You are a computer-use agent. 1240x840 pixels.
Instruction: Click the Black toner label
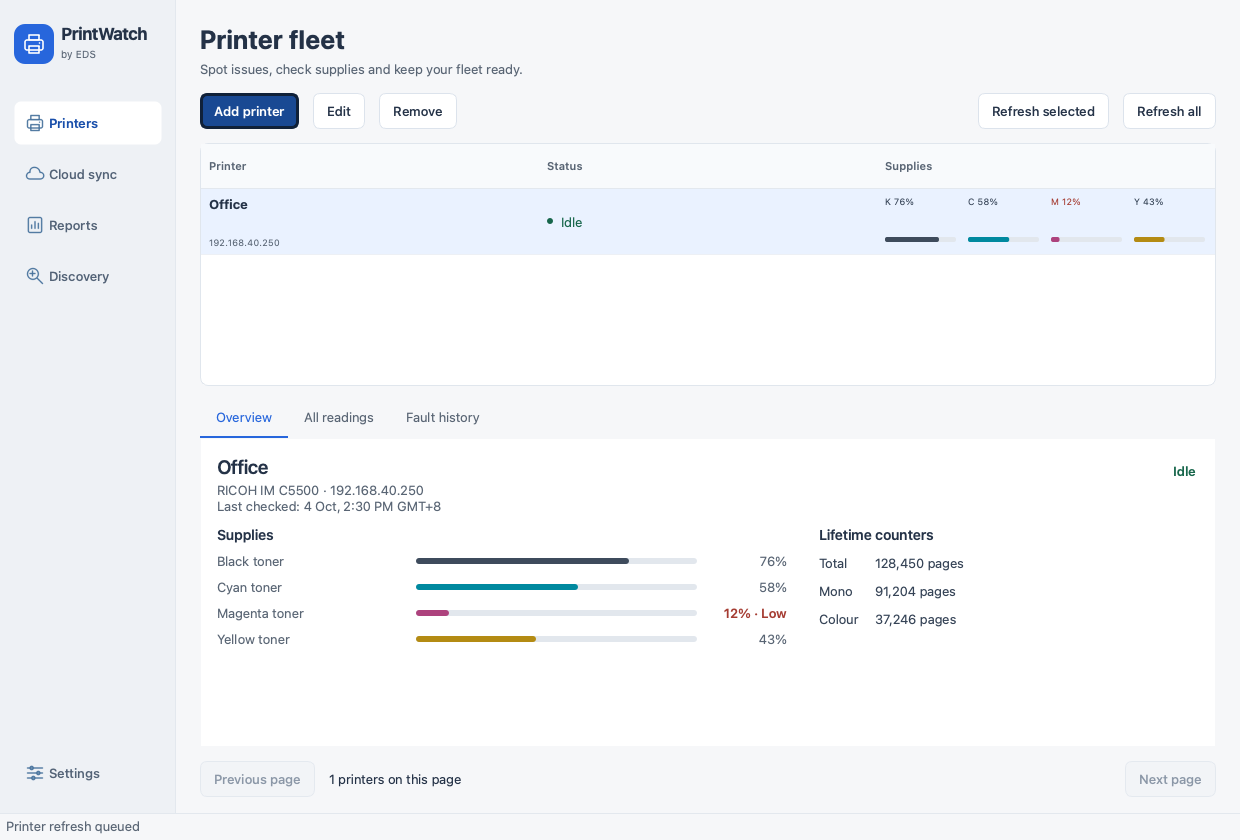point(250,561)
